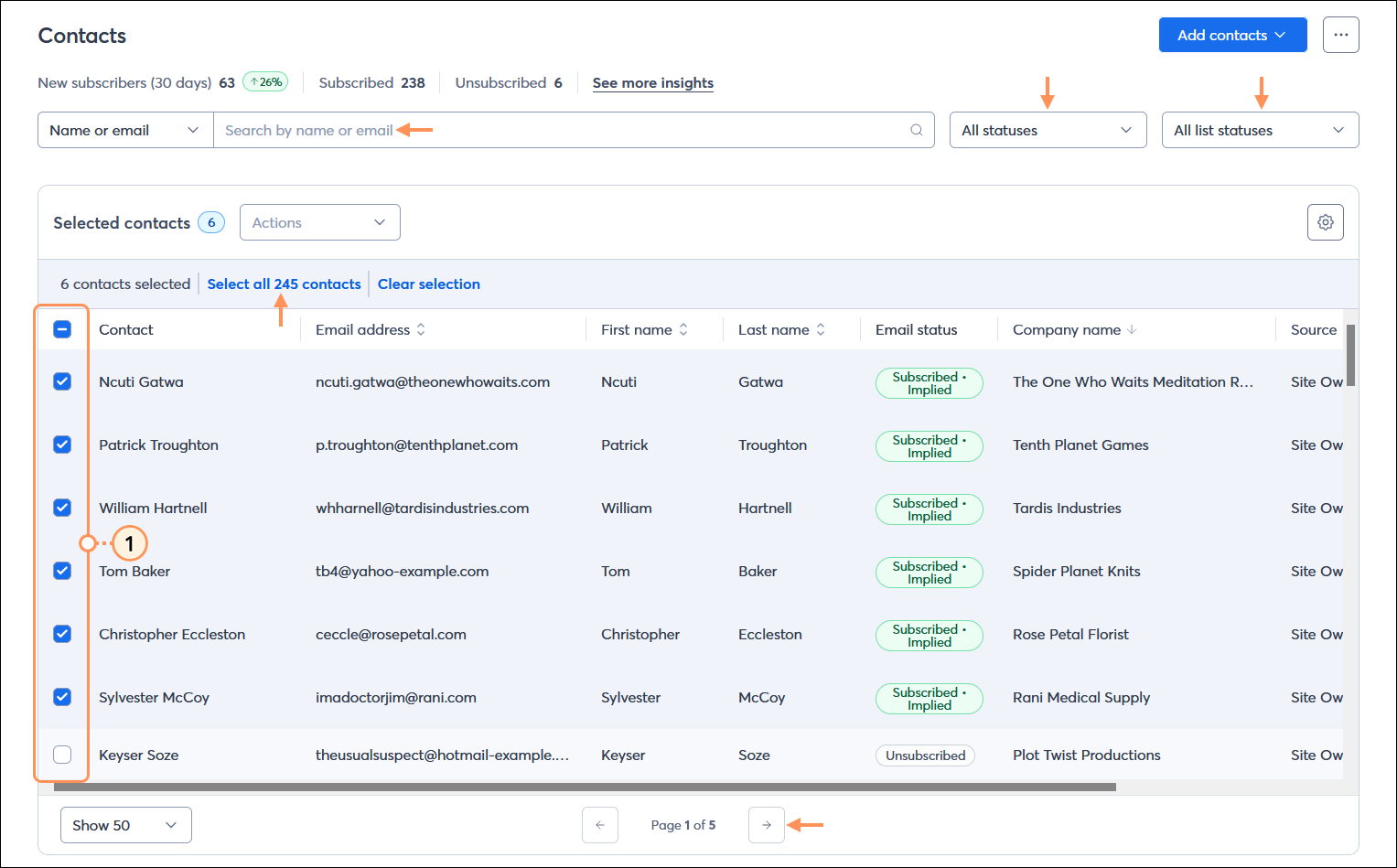Sort the Last name column
This screenshot has width=1397, height=868.
coord(820,329)
